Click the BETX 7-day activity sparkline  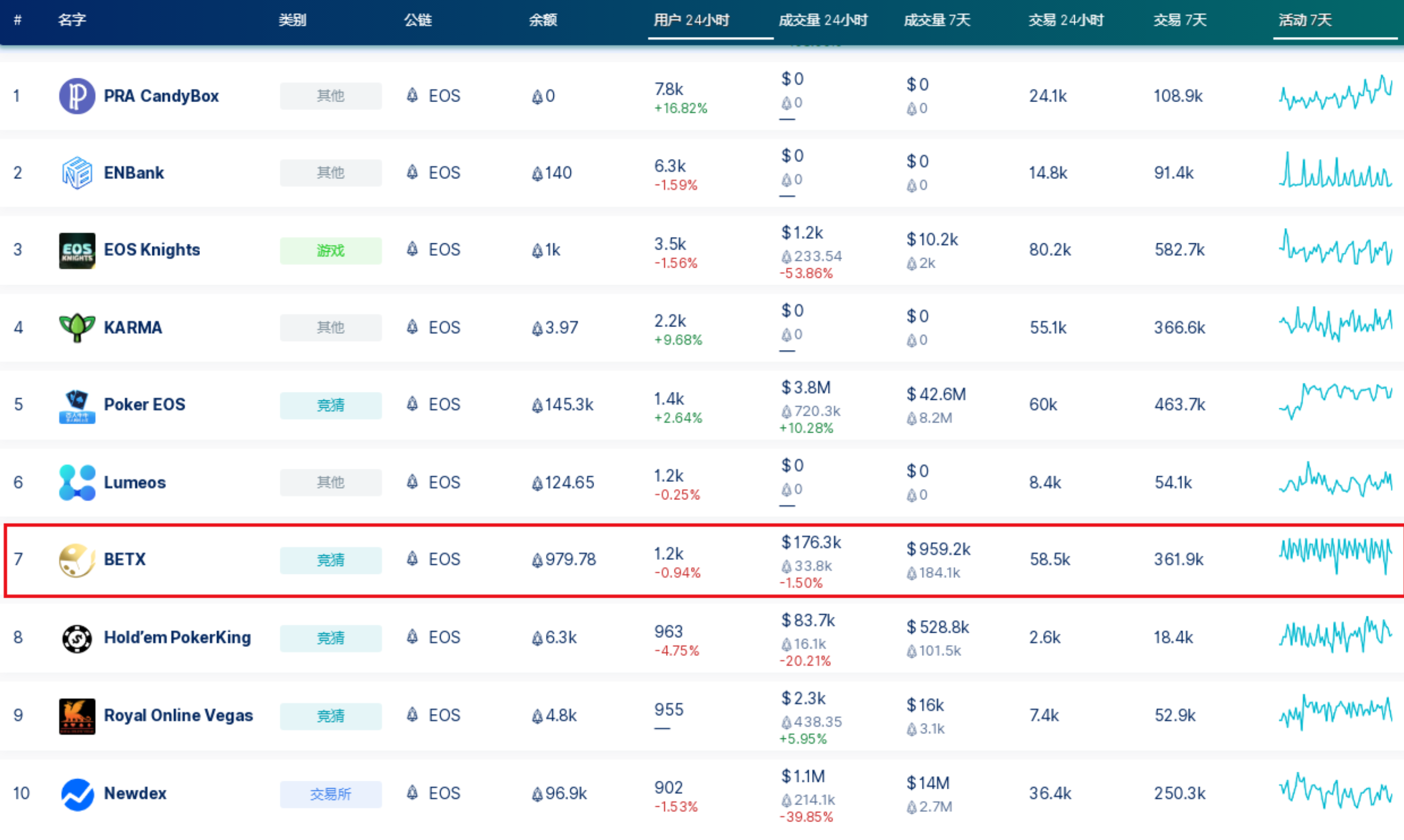click(1336, 556)
